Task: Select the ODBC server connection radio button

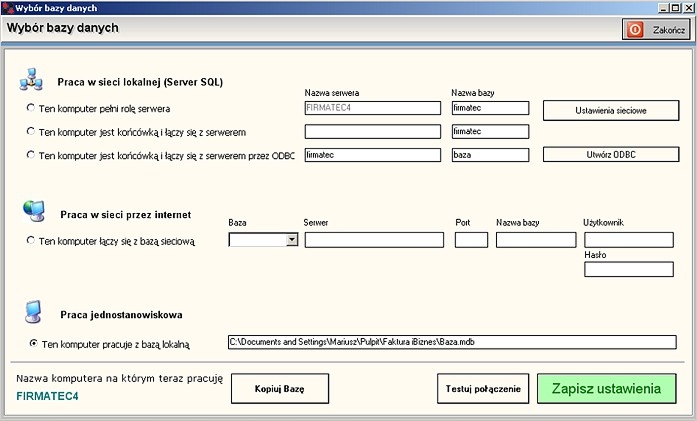Action: tap(31, 155)
